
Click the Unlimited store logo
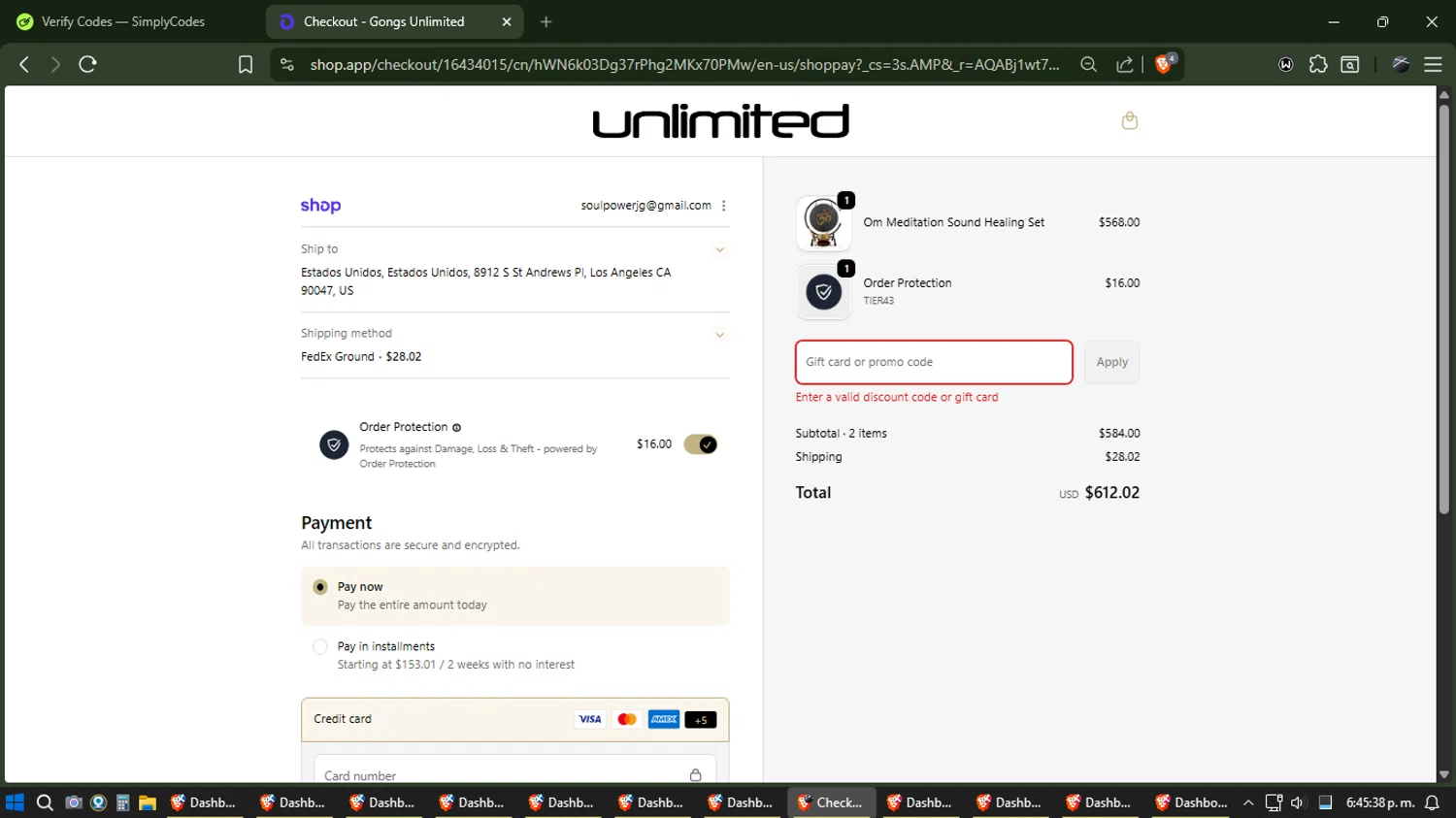coord(720,121)
